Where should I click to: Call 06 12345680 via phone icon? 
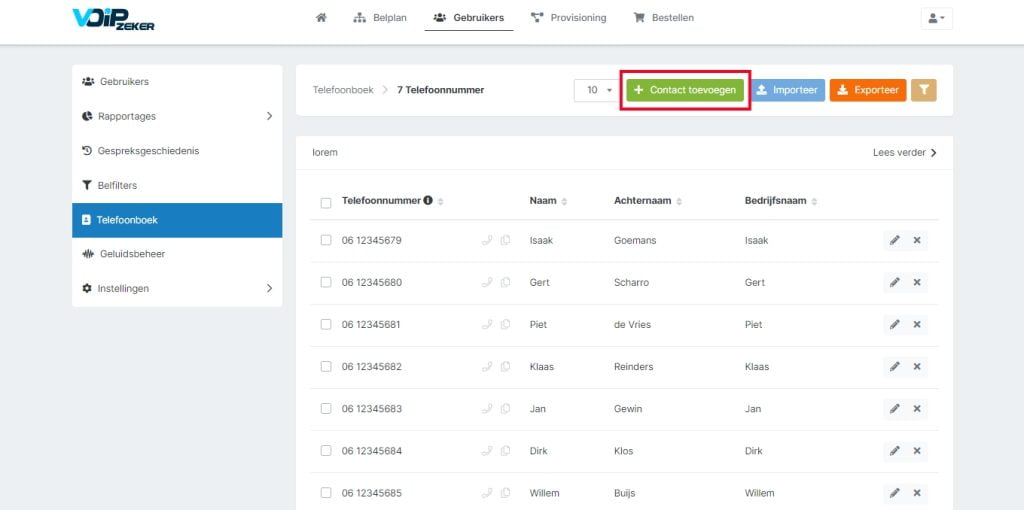coord(487,282)
